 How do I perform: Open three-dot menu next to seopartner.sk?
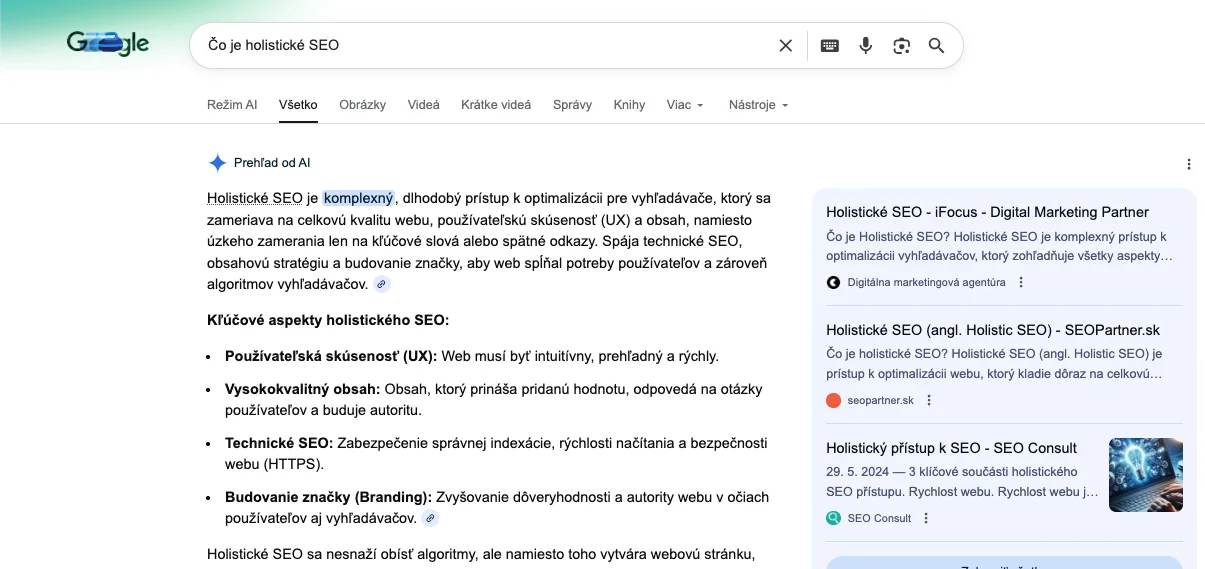929,400
